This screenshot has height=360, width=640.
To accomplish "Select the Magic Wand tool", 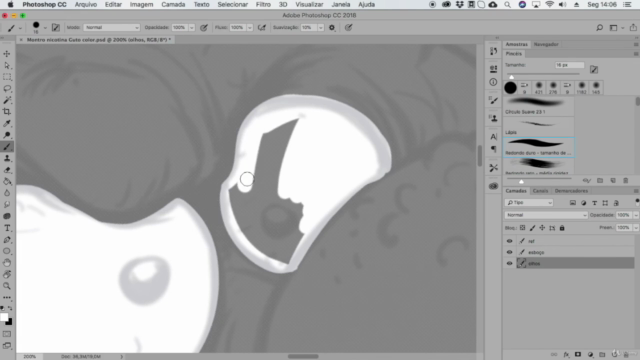I will point(7,100).
